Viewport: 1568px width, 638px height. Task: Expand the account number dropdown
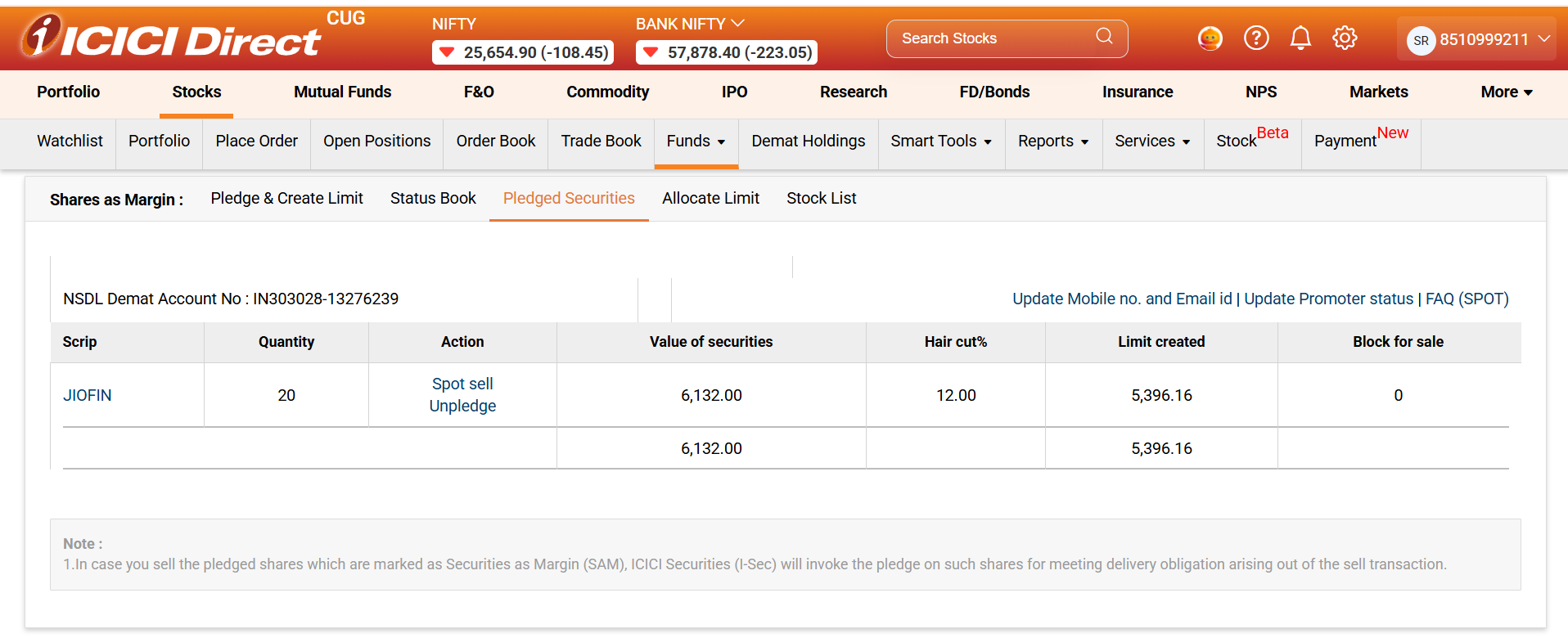1544,39
